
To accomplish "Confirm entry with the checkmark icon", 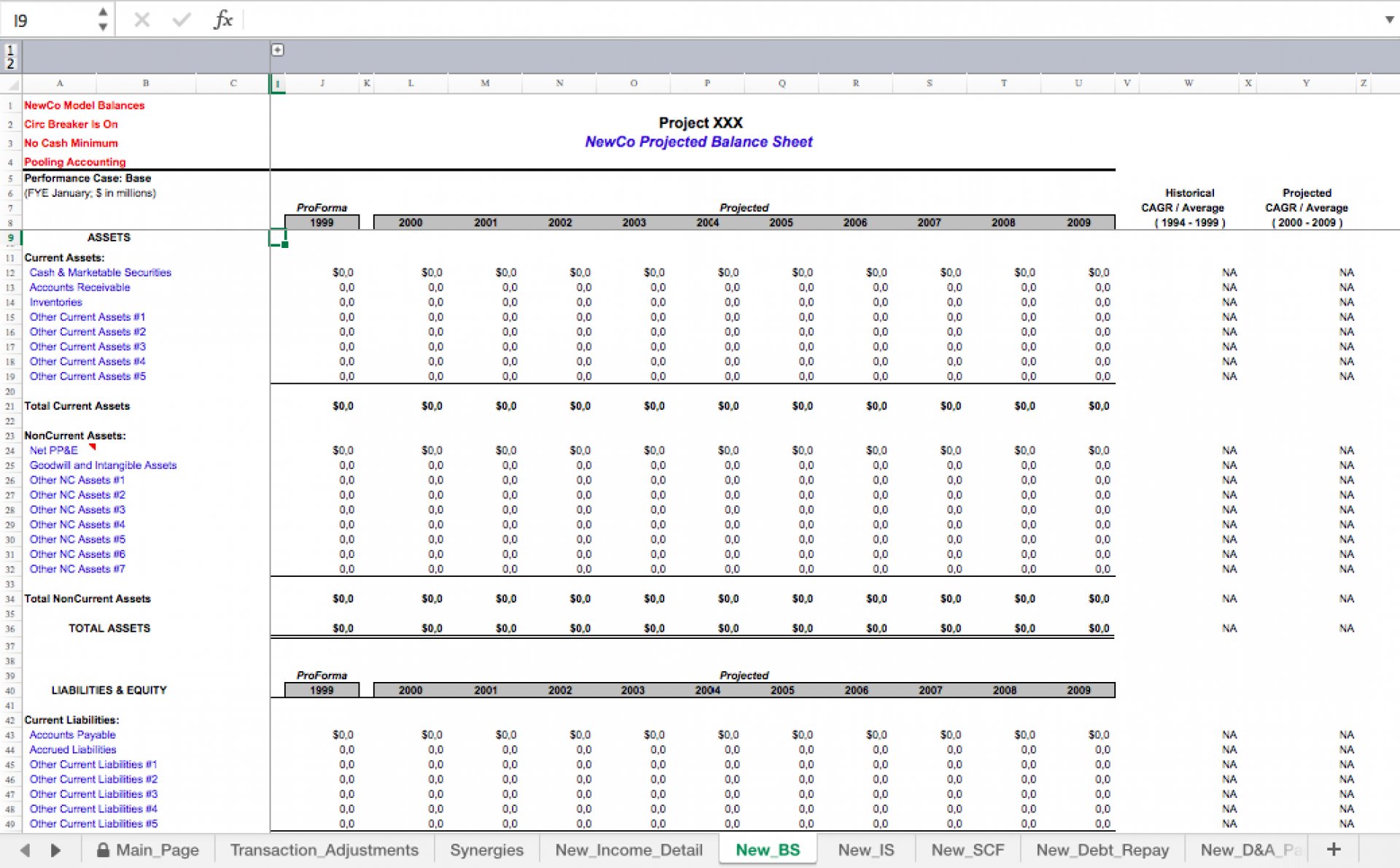I will pyautogui.click(x=181, y=20).
